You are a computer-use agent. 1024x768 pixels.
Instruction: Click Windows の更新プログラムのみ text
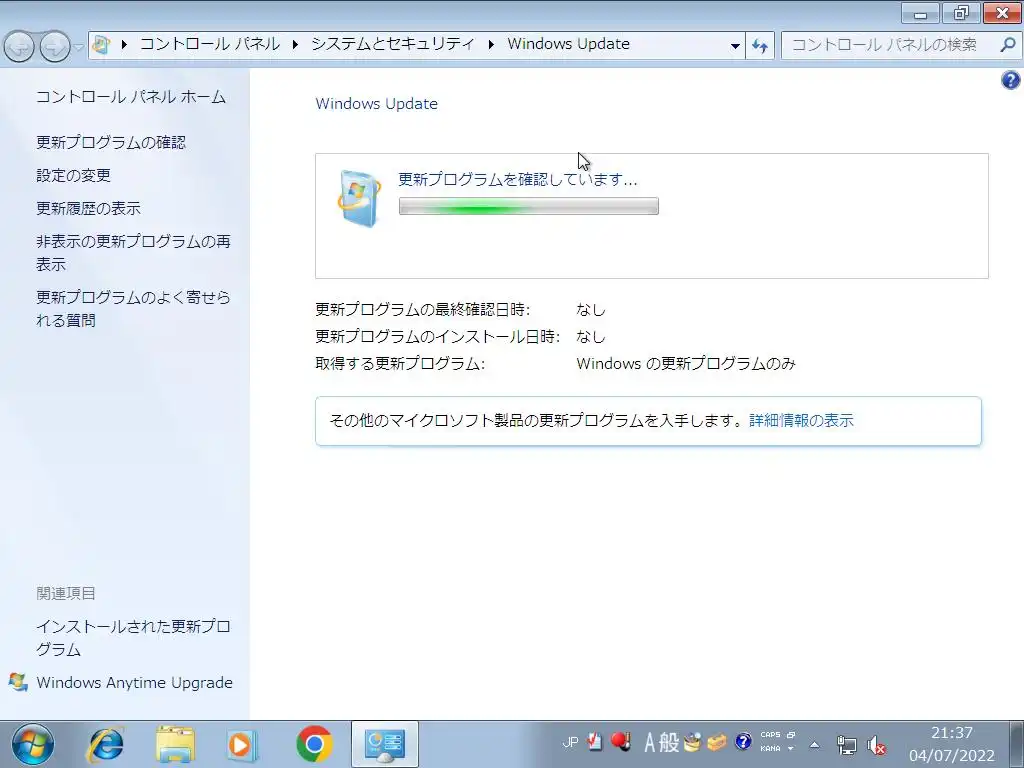pos(686,364)
